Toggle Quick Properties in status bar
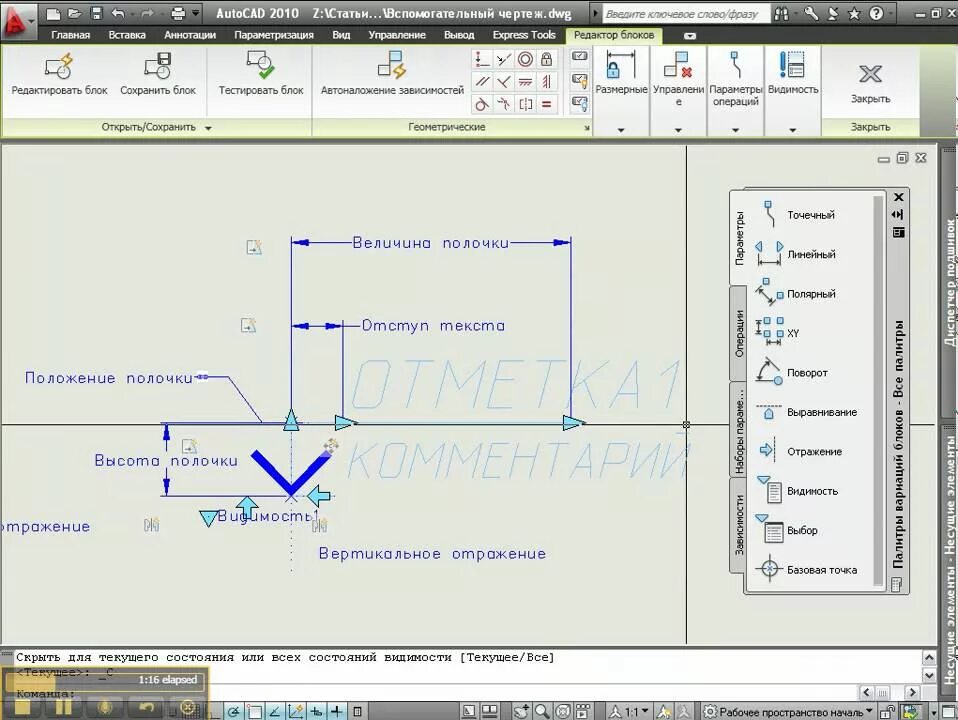The width and height of the screenshot is (958, 720). (357, 711)
